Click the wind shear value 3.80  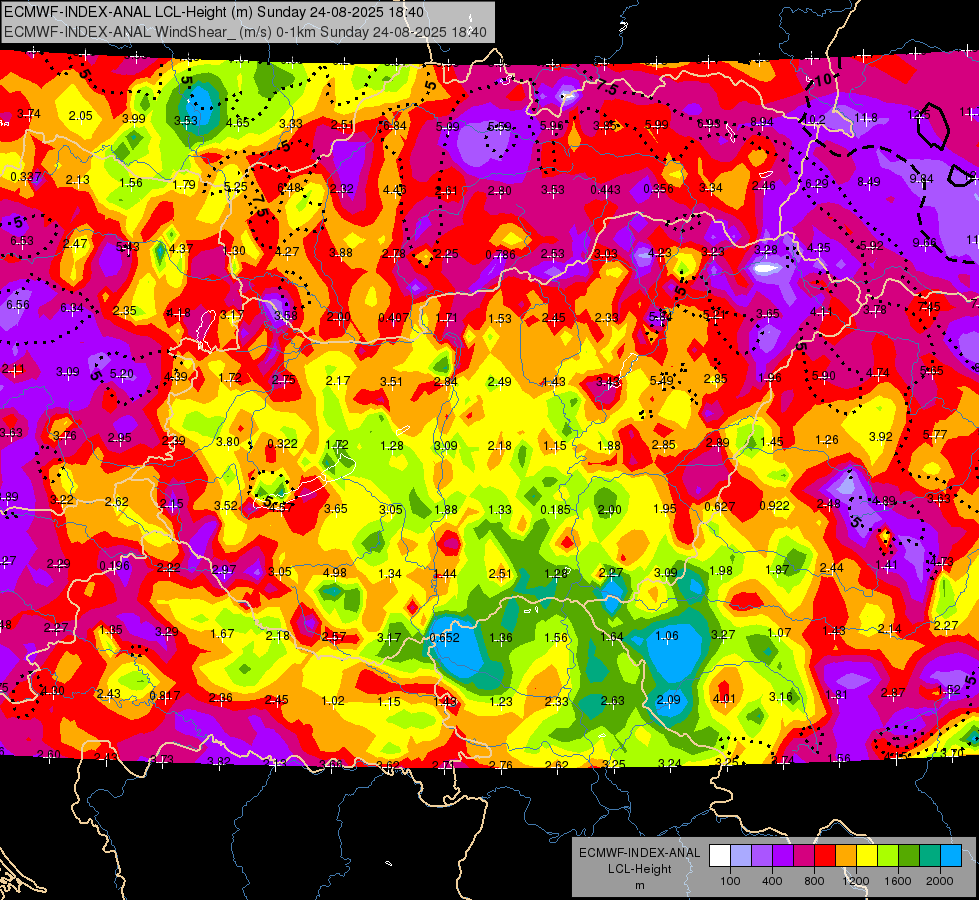point(228,442)
